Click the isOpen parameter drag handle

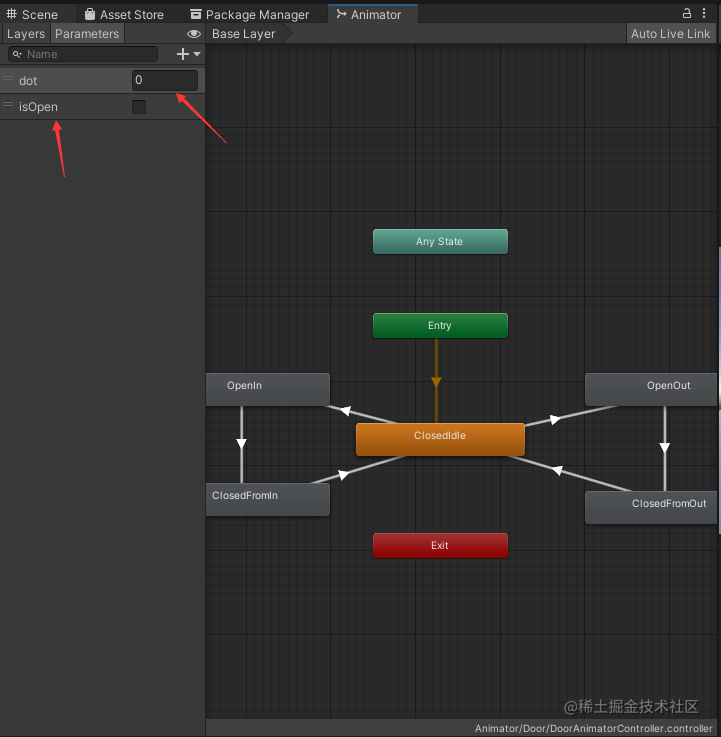[8, 104]
